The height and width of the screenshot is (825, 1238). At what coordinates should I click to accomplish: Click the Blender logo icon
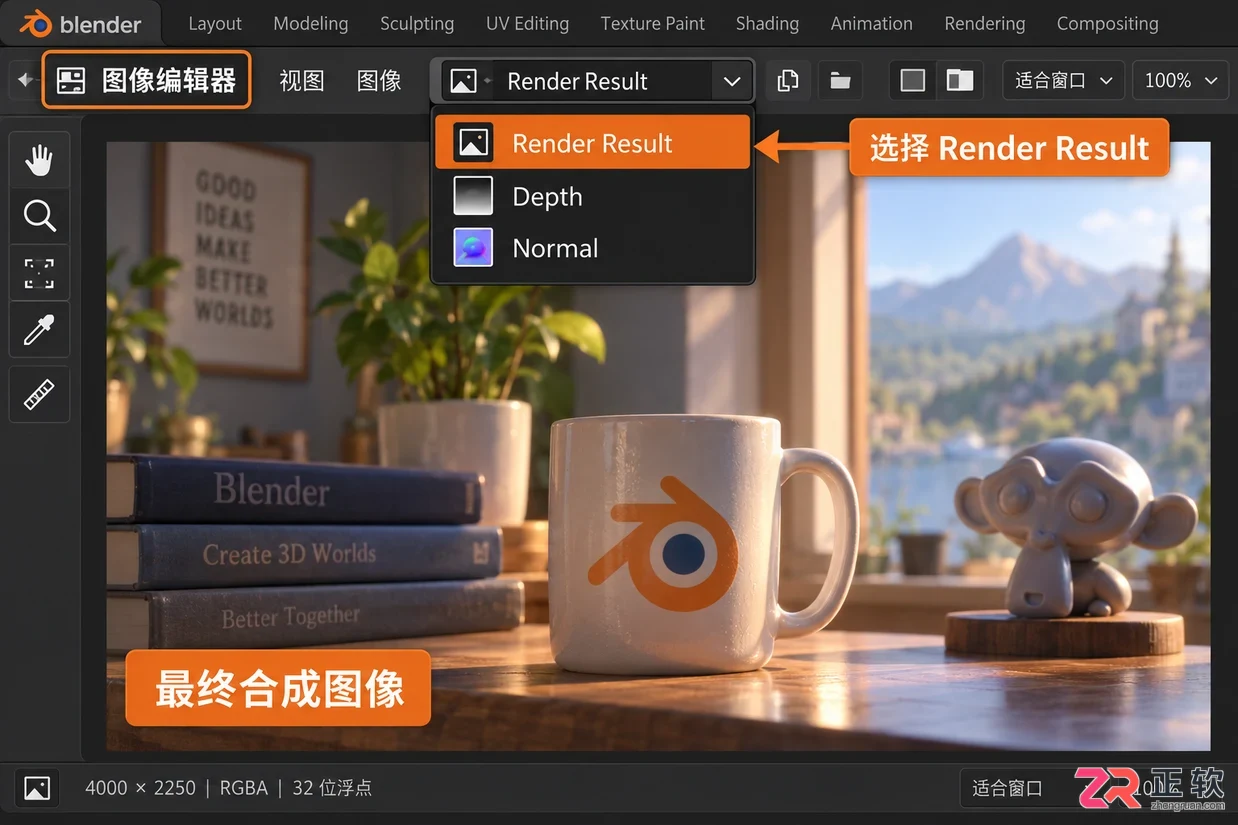[x=36, y=23]
